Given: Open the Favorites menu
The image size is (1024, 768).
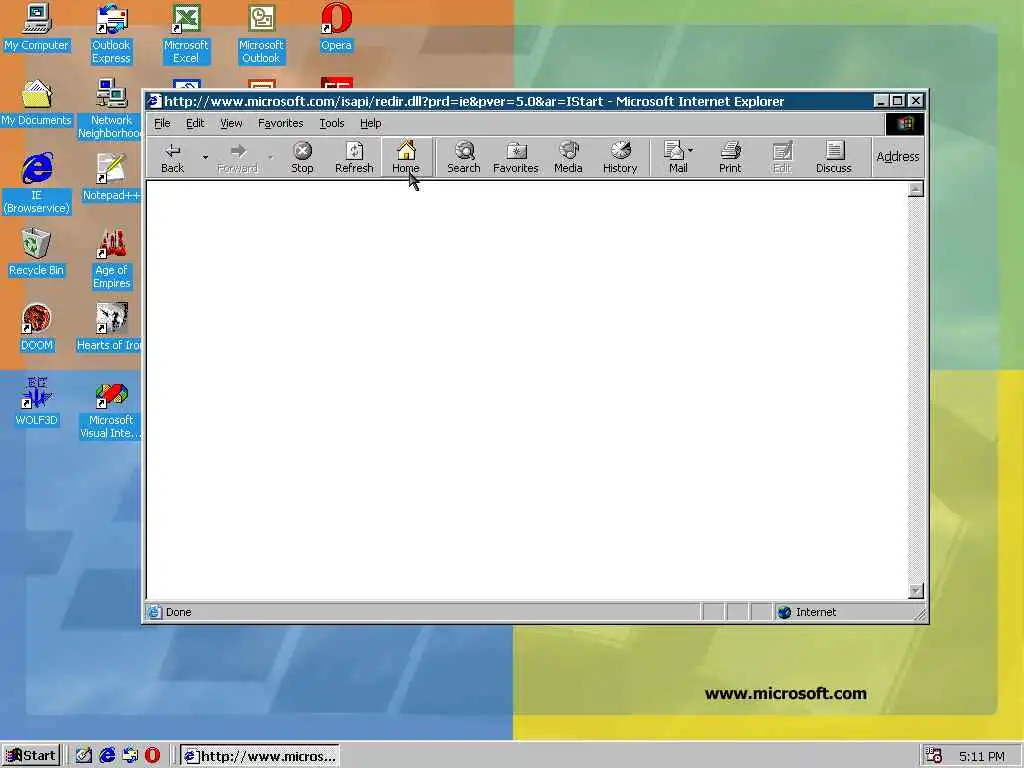Looking at the screenshot, I should (x=281, y=123).
